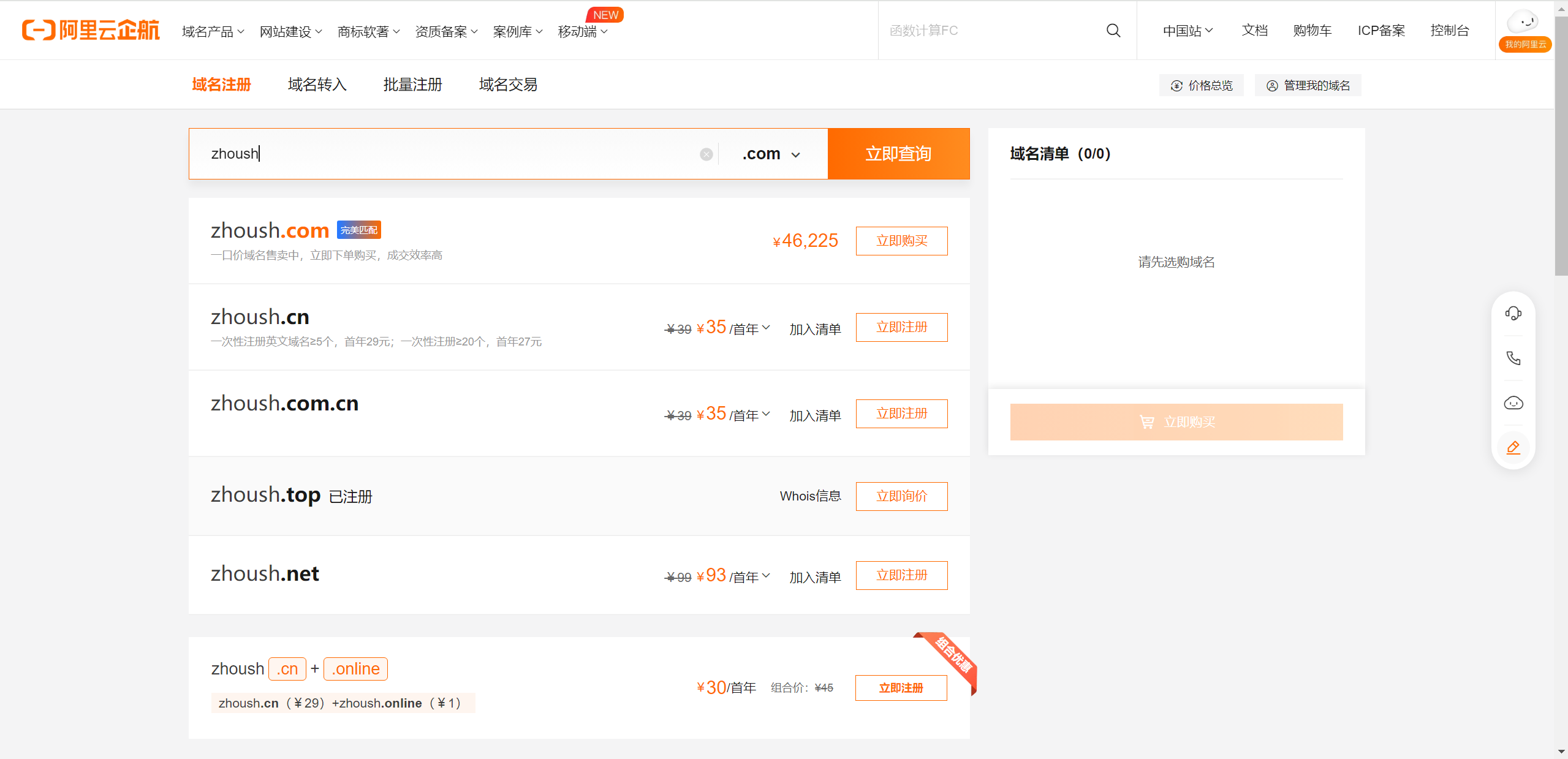
Task: Expand the 案例库 menu
Action: click(518, 31)
